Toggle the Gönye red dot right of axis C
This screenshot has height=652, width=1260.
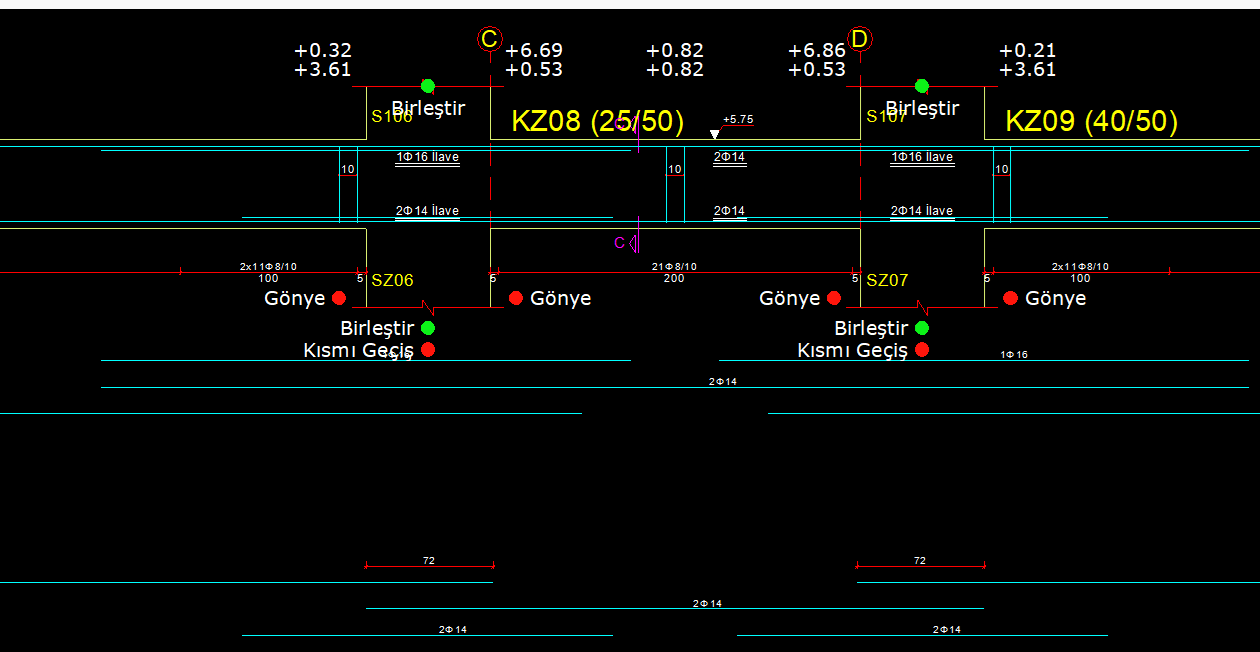516,298
